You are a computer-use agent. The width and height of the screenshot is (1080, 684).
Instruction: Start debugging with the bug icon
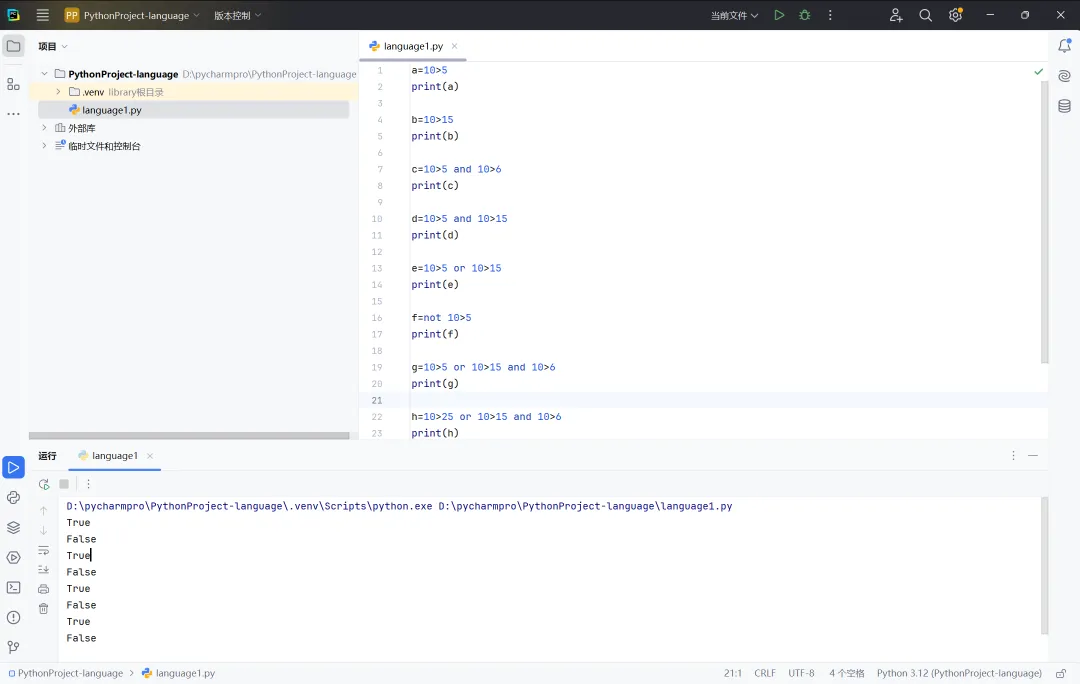tap(804, 15)
